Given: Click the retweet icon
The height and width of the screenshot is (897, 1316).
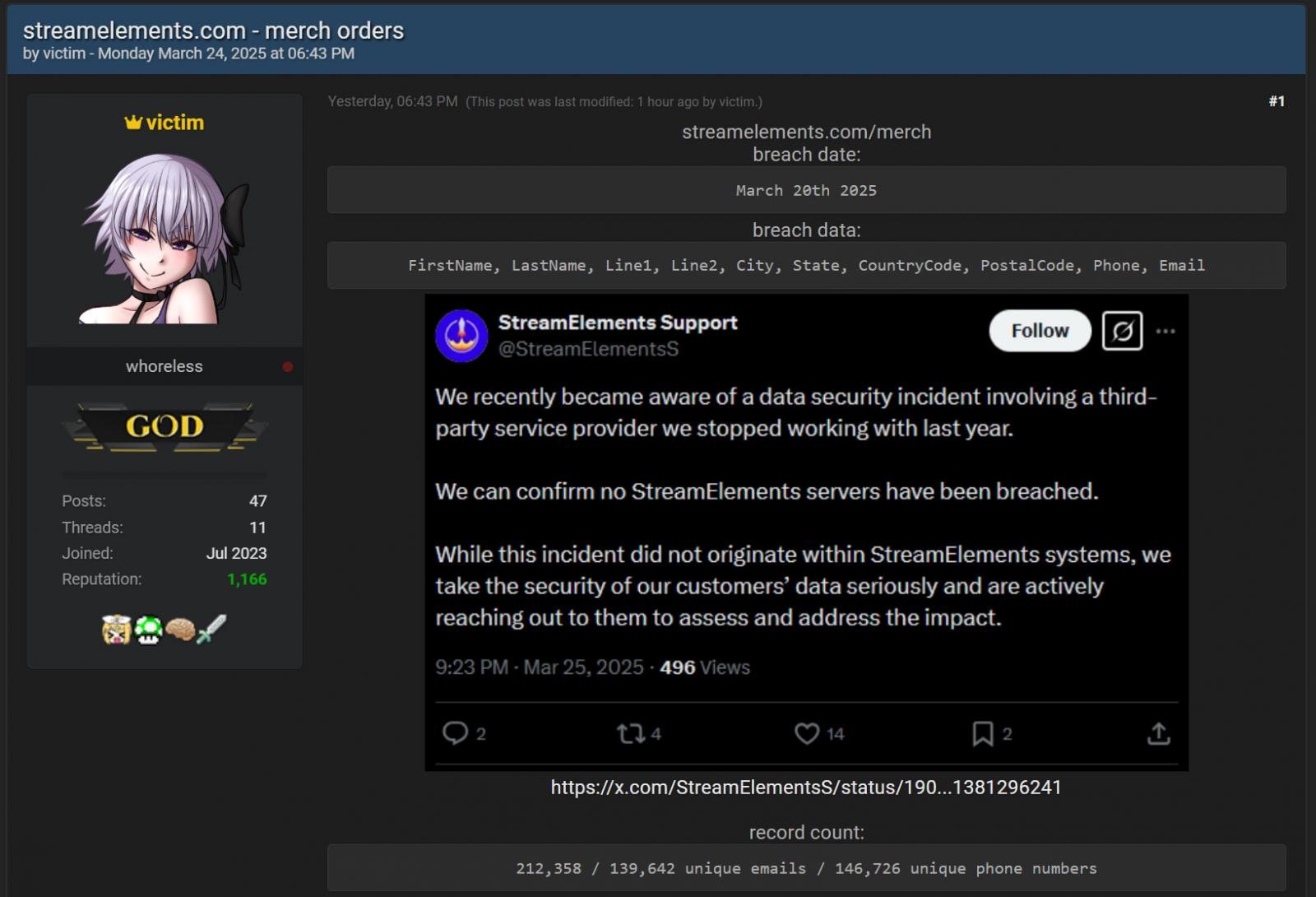Looking at the screenshot, I should point(631,733).
